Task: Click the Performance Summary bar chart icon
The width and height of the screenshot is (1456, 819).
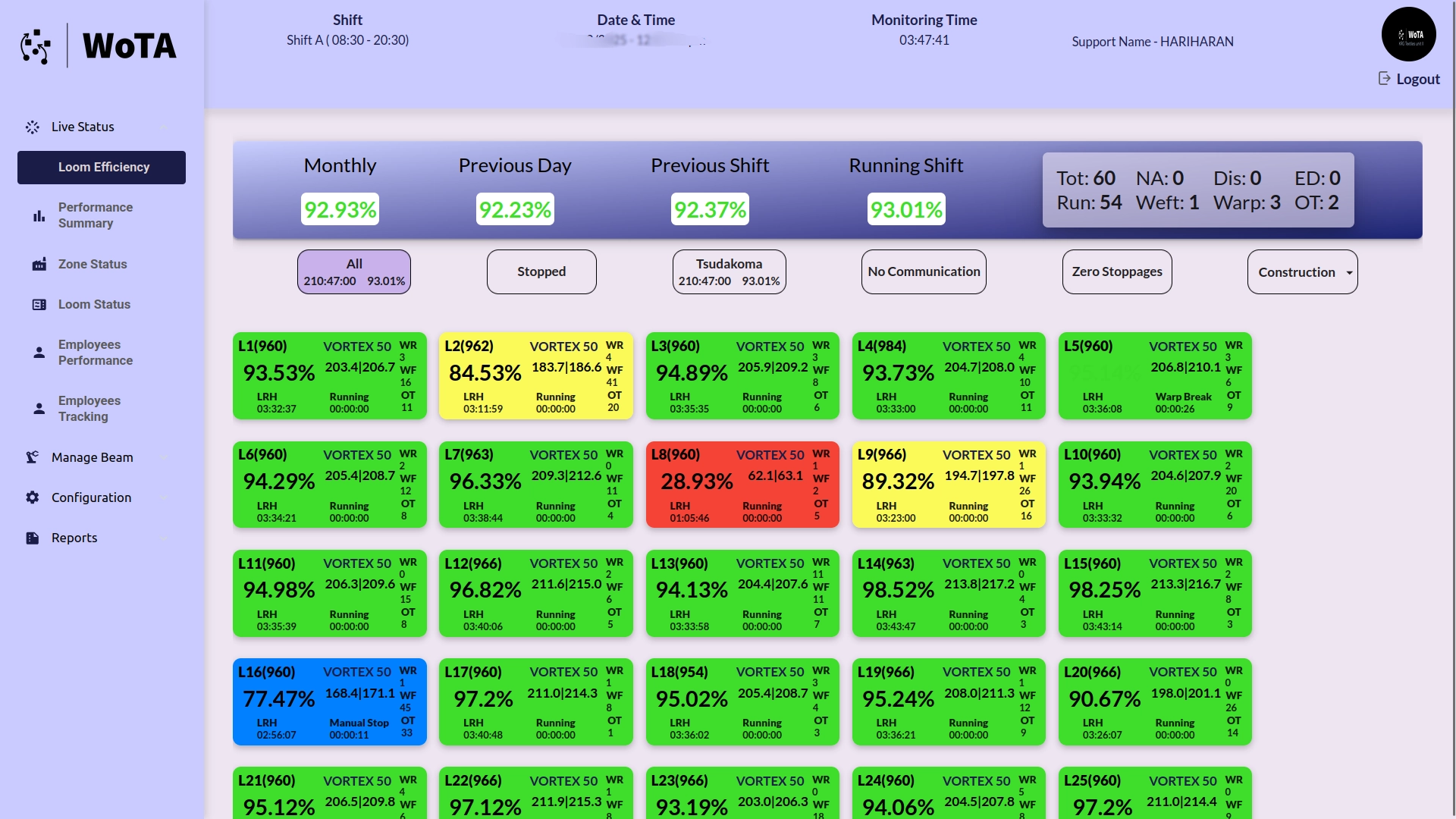Action: (x=39, y=216)
